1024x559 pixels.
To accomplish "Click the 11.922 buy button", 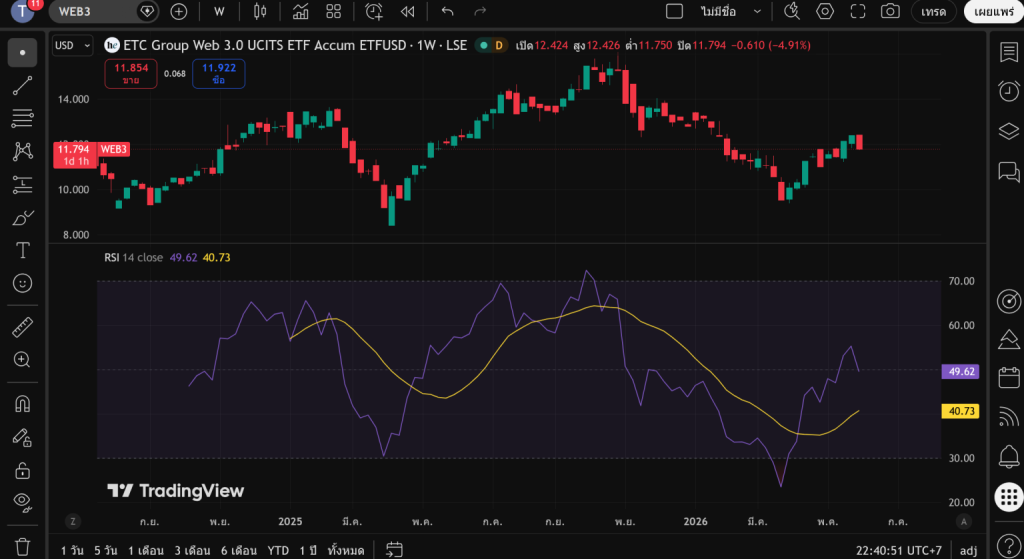I will (x=218, y=74).
